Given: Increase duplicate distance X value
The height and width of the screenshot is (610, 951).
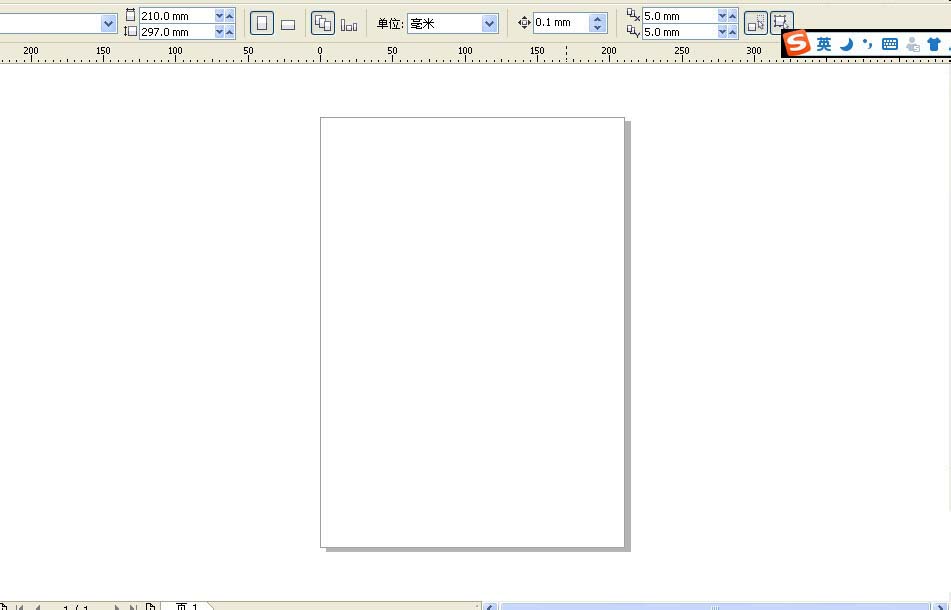Looking at the screenshot, I should click(732, 16).
